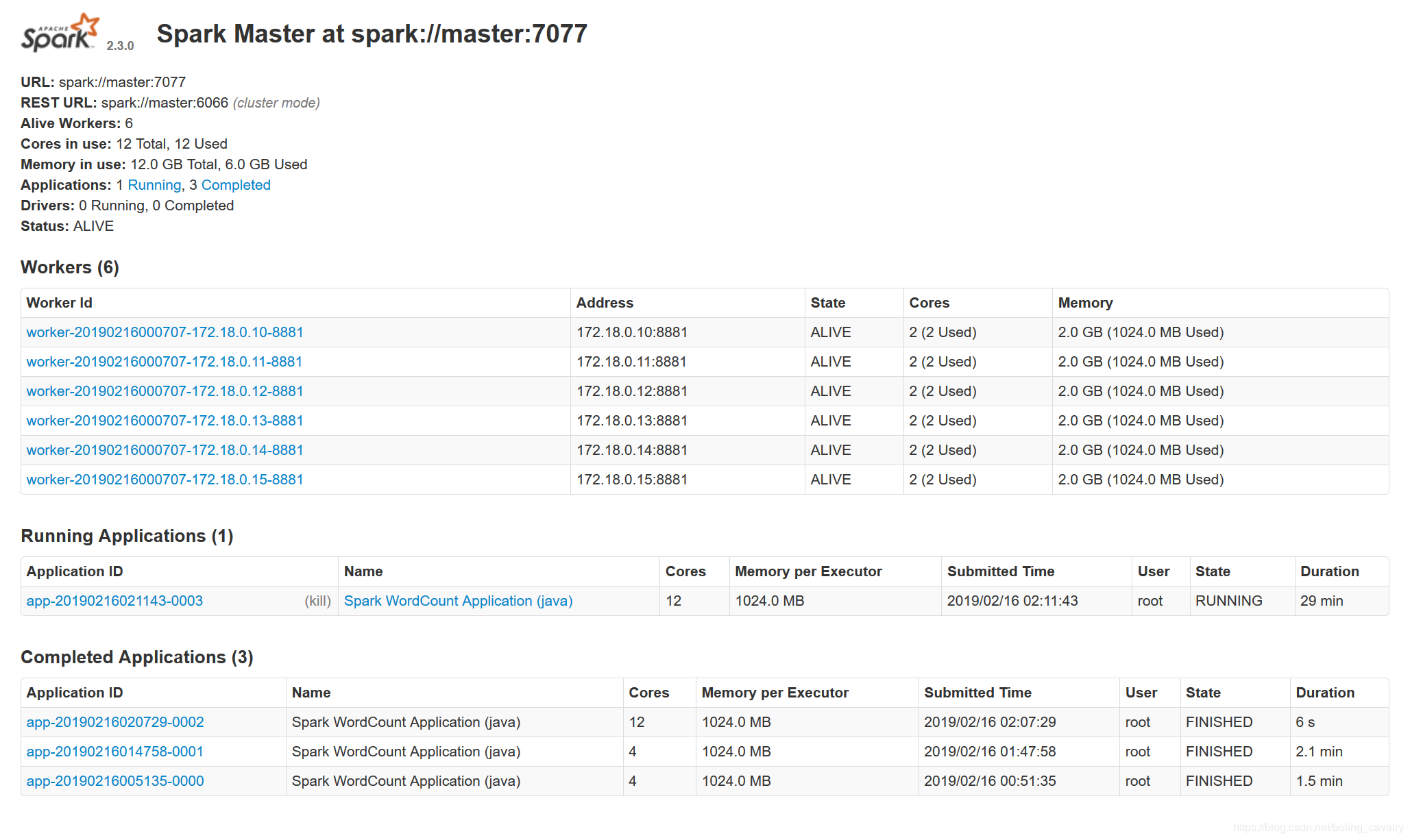Open the Running applications link
This screenshot has height=840, width=1410.
[154, 185]
